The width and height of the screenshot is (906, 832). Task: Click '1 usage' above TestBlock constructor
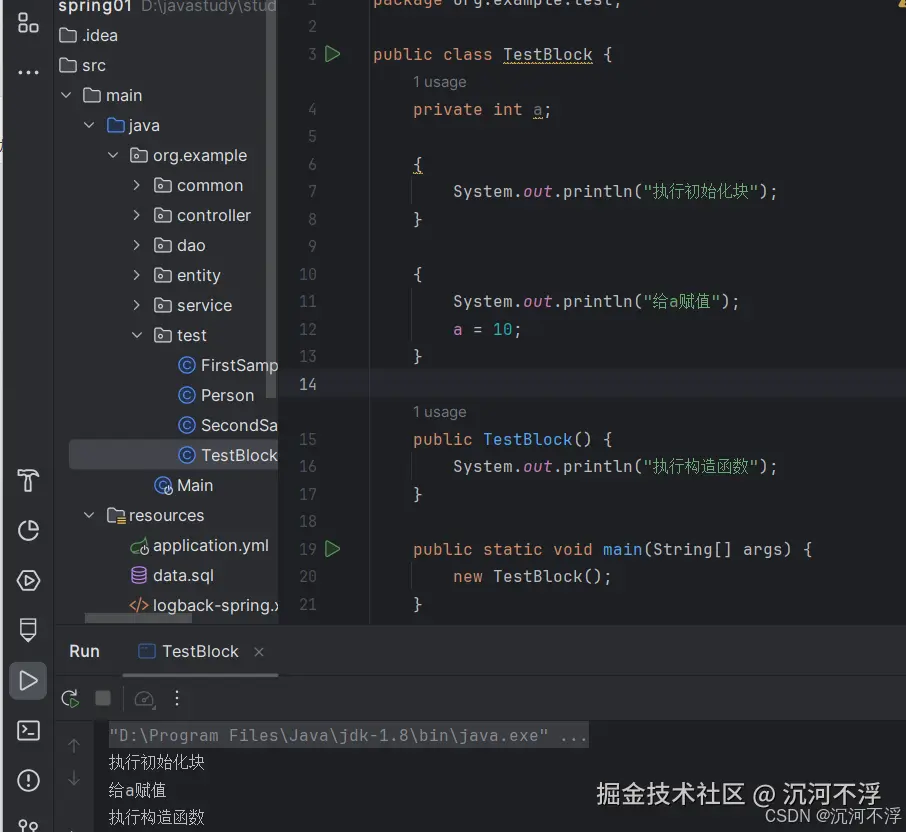click(x=440, y=412)
